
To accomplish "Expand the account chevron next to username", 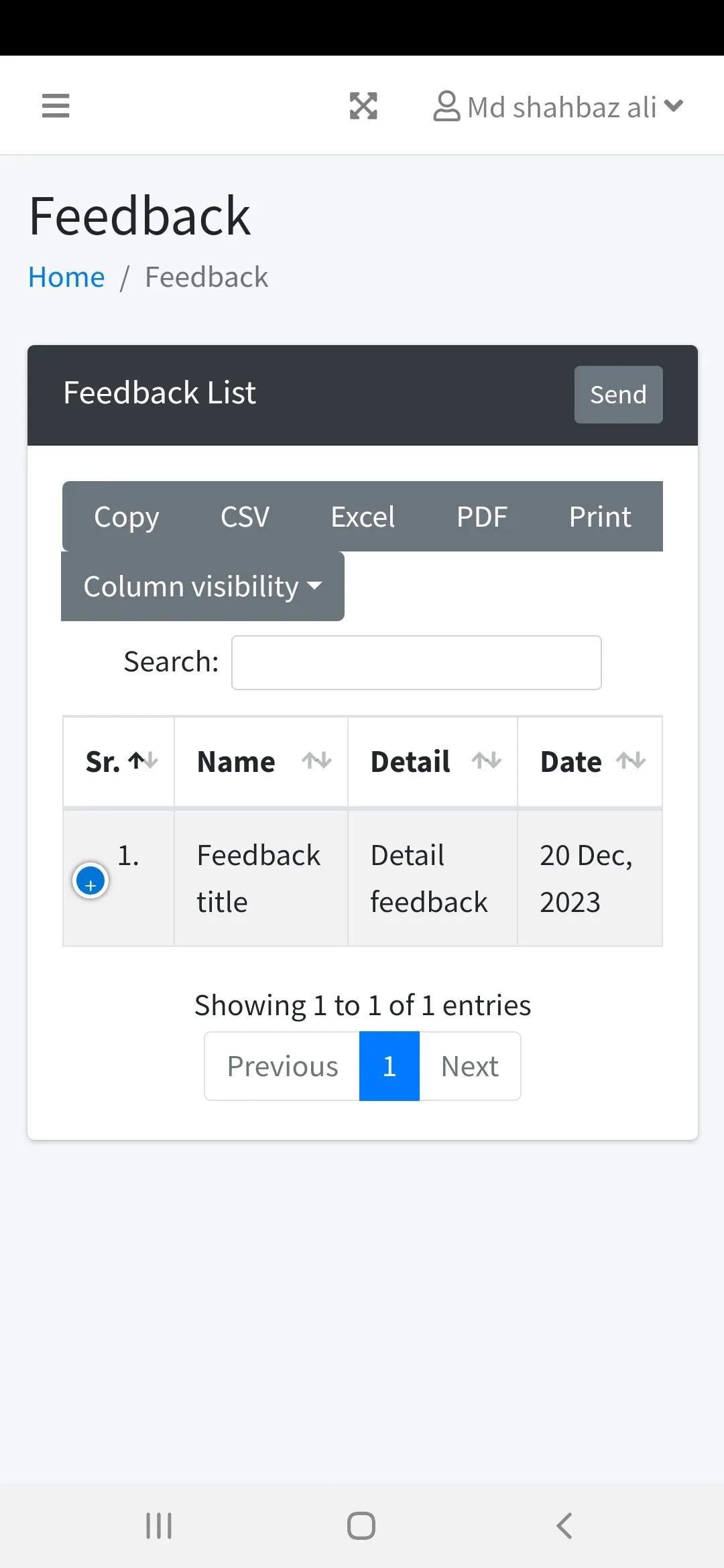I will [x=672, y=105].
